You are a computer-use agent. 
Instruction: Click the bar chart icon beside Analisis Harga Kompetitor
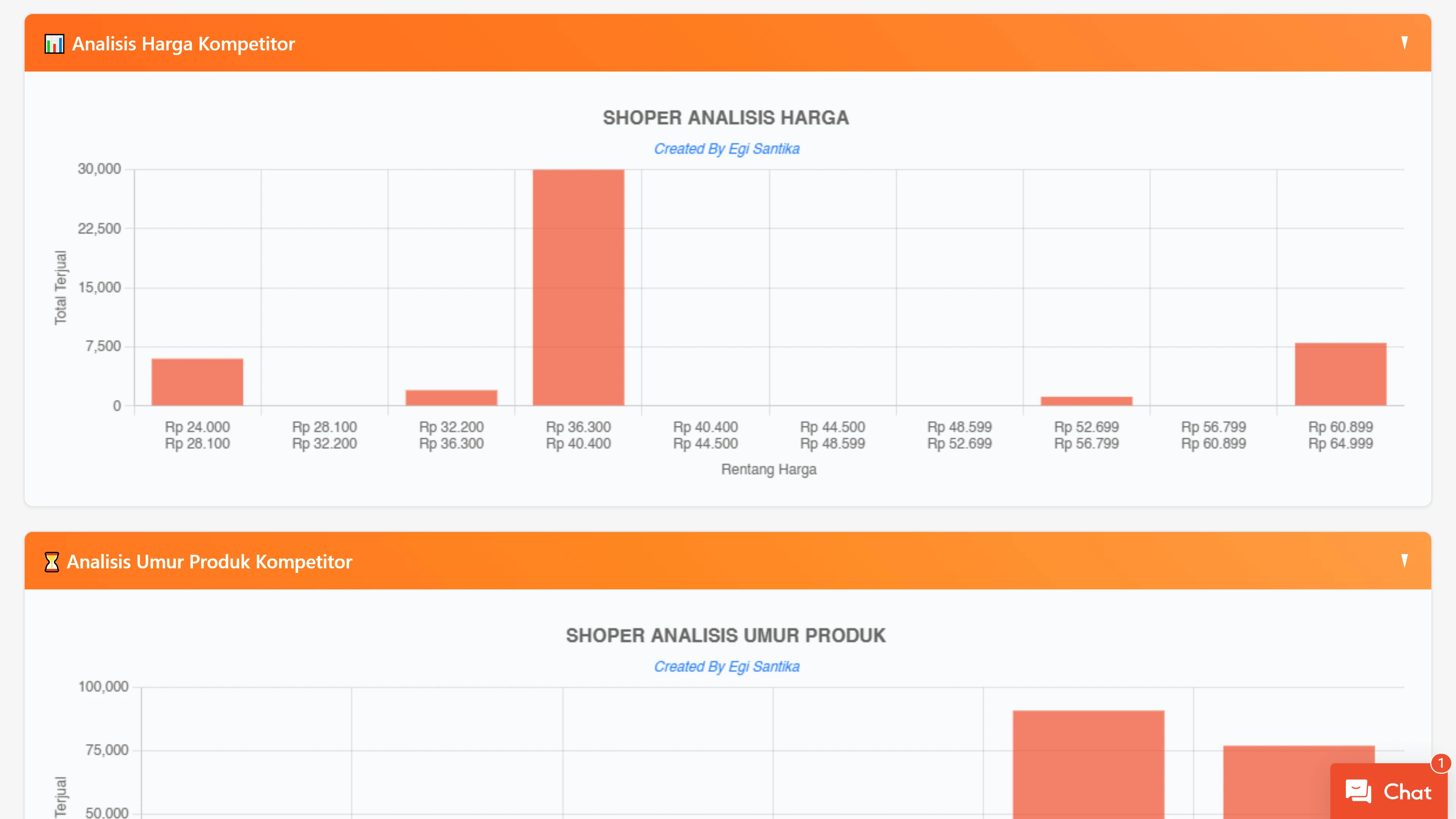pyautogui.click(x=54, y=44)
